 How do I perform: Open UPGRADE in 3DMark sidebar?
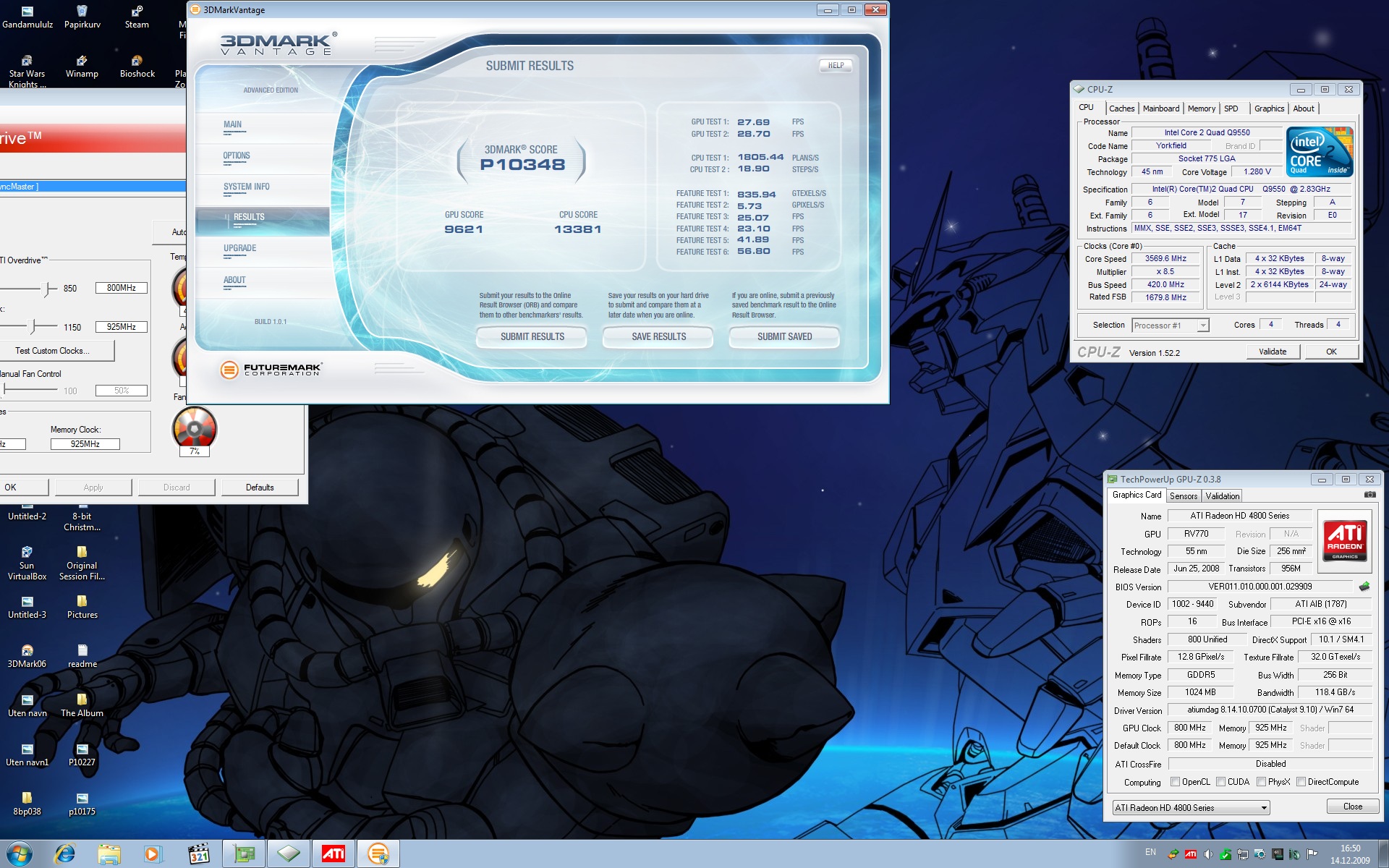tap(239, 248)
